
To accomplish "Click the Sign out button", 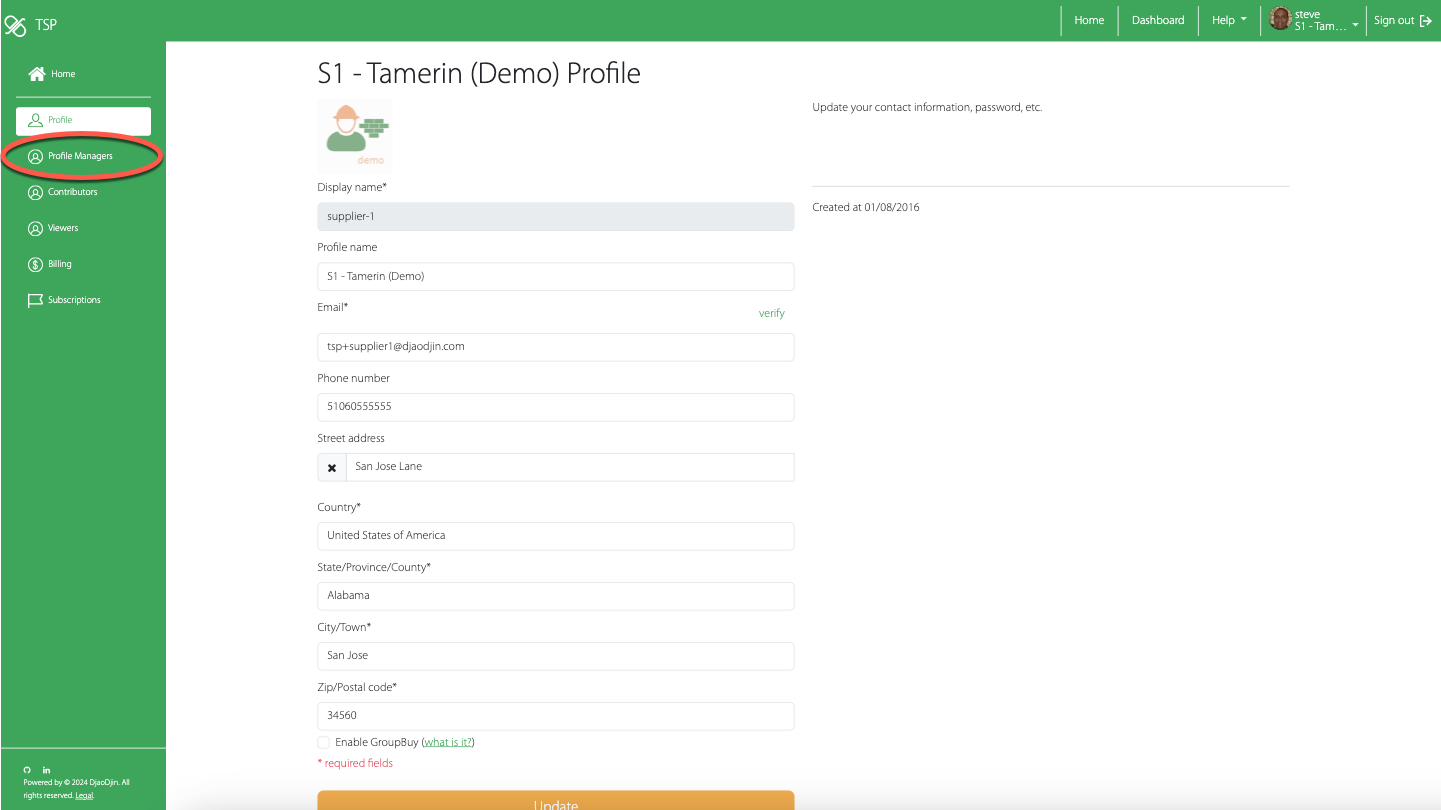I will pyautogui.click(x=1402, y=20).
